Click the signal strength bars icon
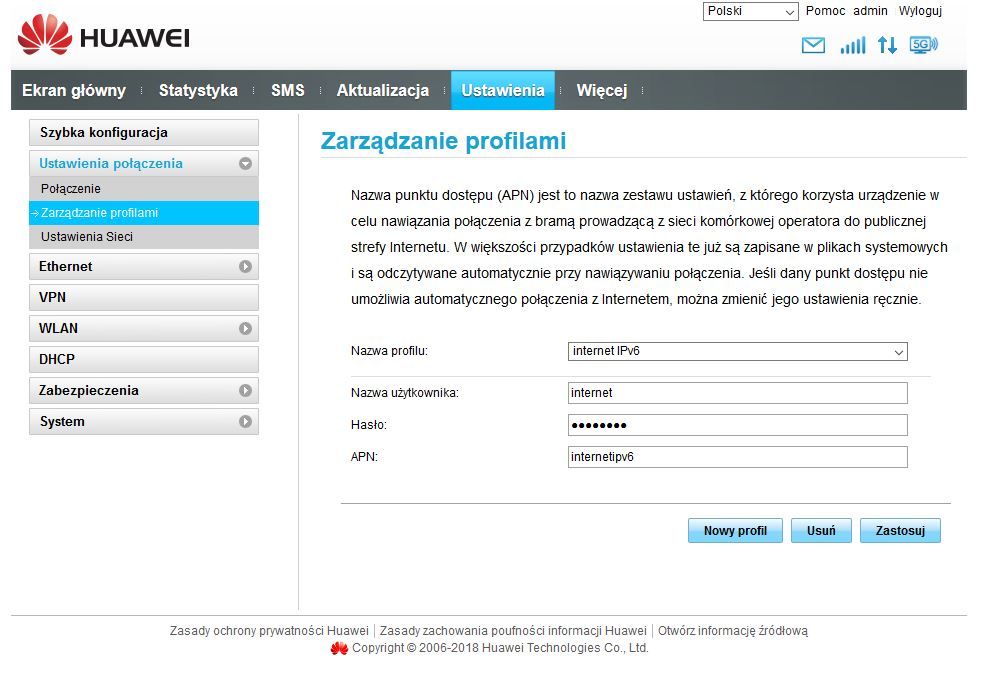The height and width of the screenshot is (697, 983). (851, 45)
